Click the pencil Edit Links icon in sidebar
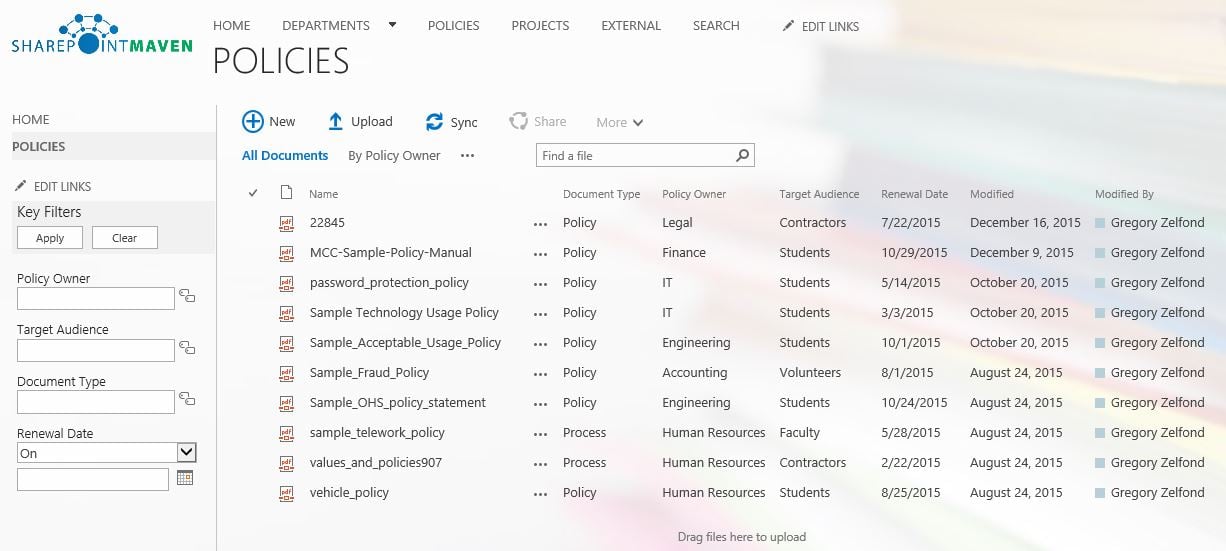 coord(21,186)
